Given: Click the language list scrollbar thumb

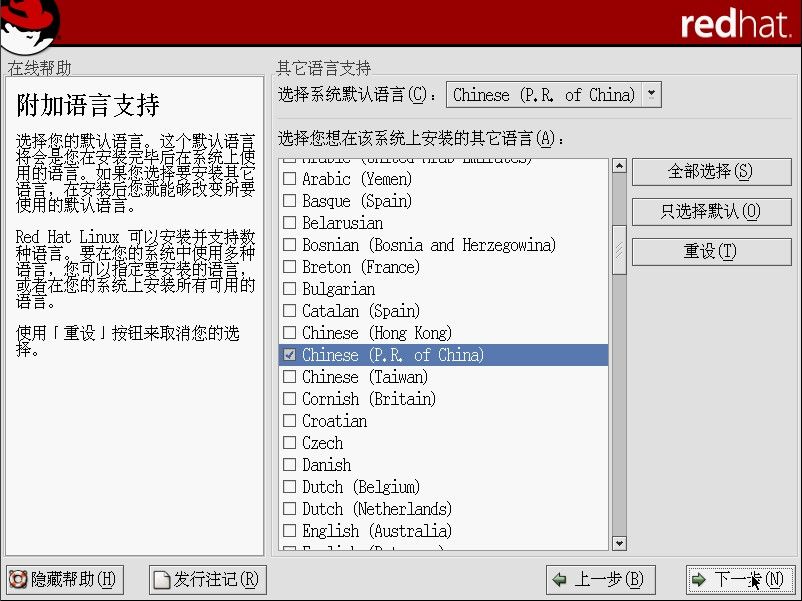Looking at the screenshot, I should (x=619, y=250).
